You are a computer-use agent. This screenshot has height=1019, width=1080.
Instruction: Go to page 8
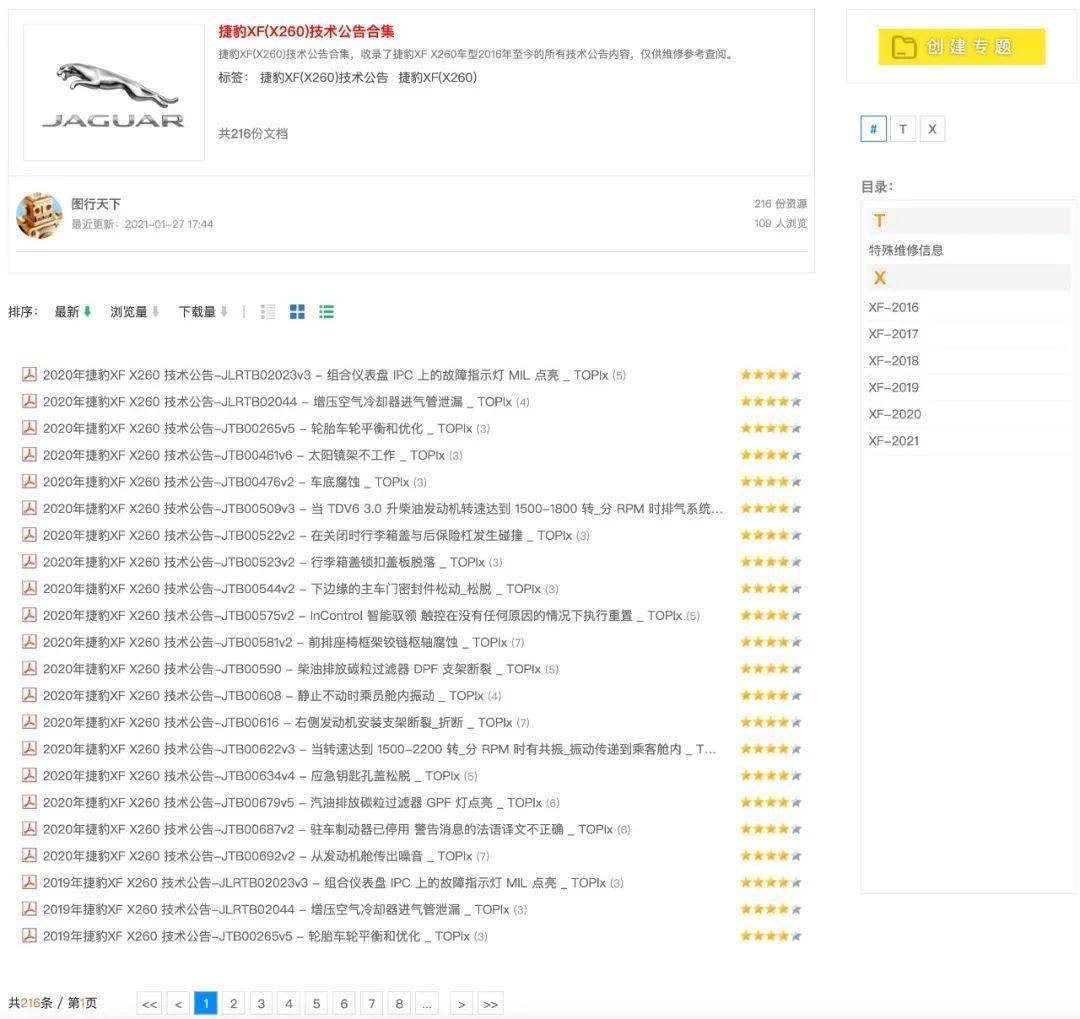point(399,1003)
